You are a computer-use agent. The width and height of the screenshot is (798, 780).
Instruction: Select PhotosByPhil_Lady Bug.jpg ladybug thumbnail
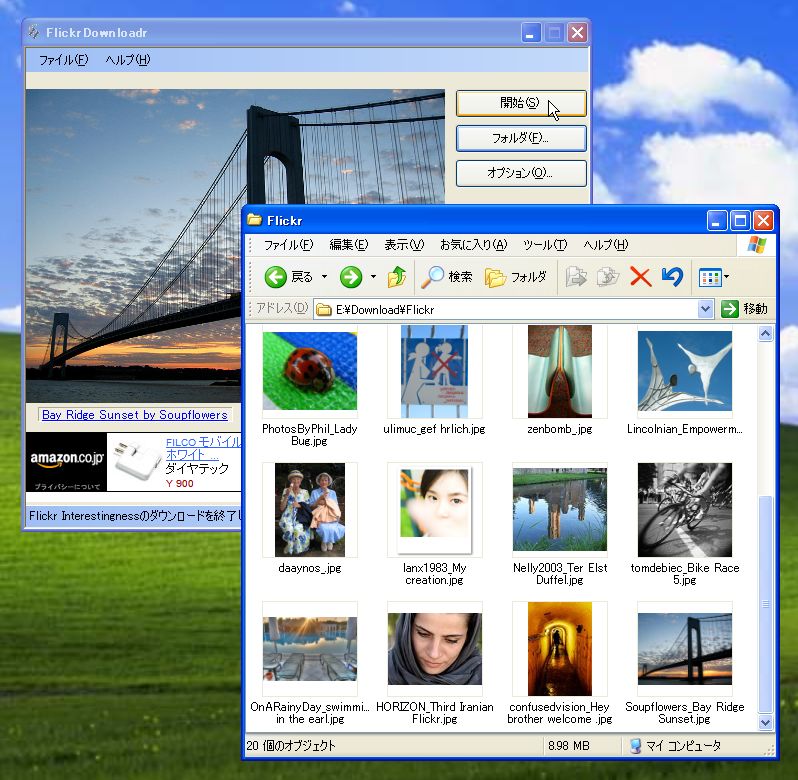309,371
